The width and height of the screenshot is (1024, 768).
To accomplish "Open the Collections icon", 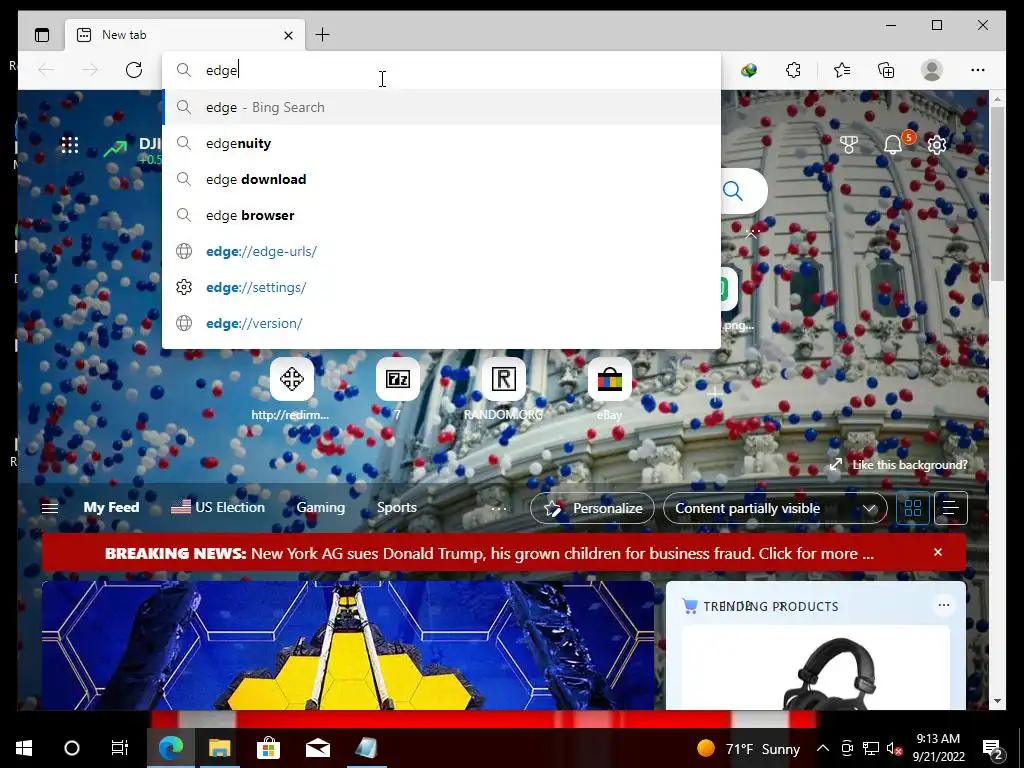I will 886,70.
